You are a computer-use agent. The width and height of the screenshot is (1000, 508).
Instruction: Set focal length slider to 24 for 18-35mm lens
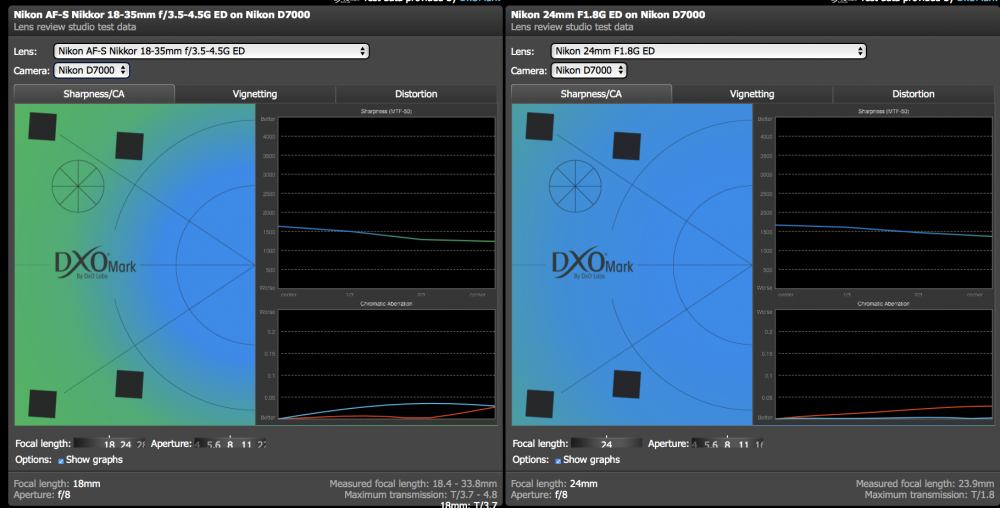click(x=126, y=444)
